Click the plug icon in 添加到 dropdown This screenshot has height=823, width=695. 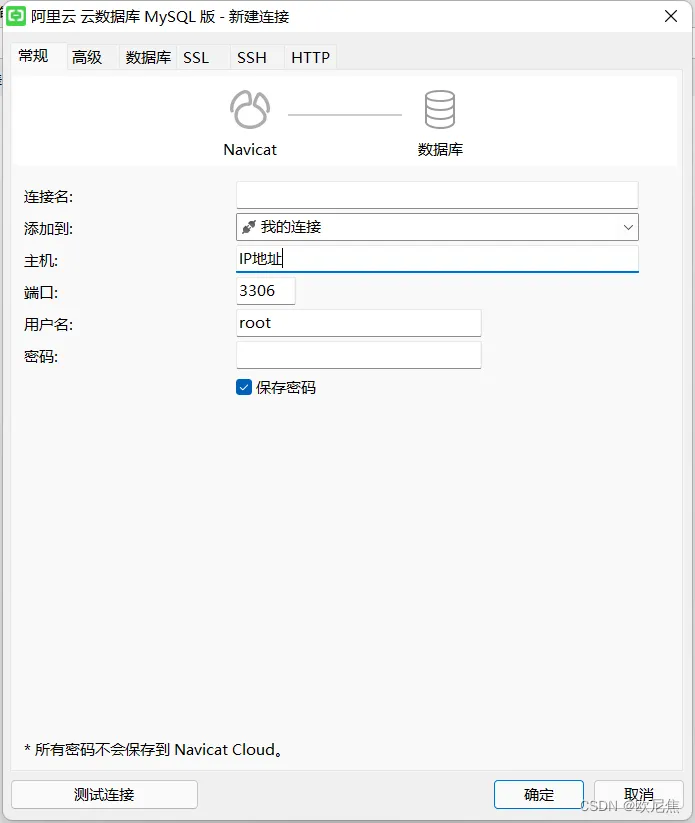pos(249,227)
